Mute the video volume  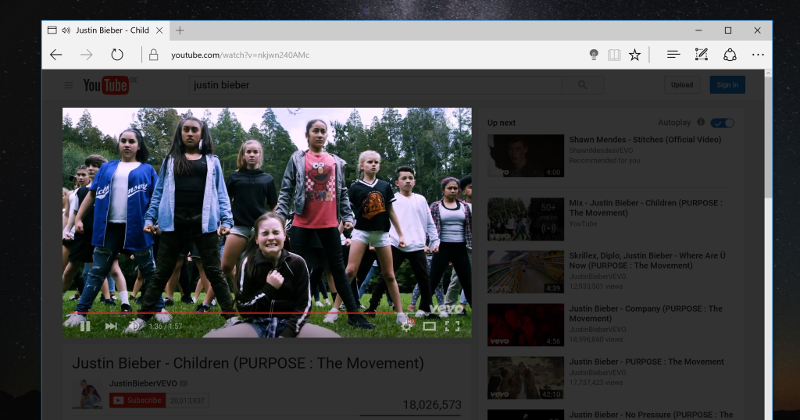[x=136, y=326]
